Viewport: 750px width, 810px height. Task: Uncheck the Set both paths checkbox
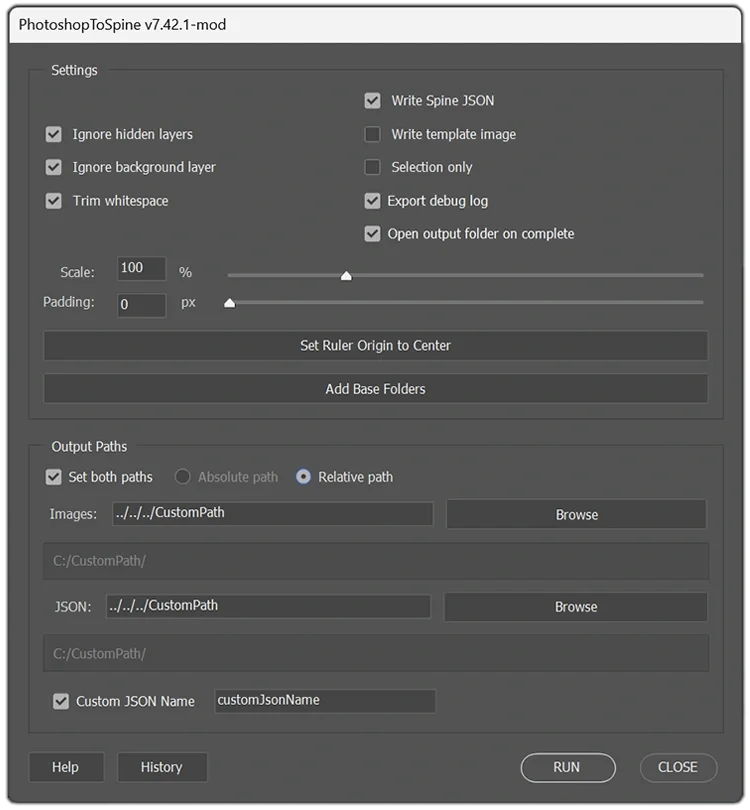pyautogui.click(x=54, y=477)
